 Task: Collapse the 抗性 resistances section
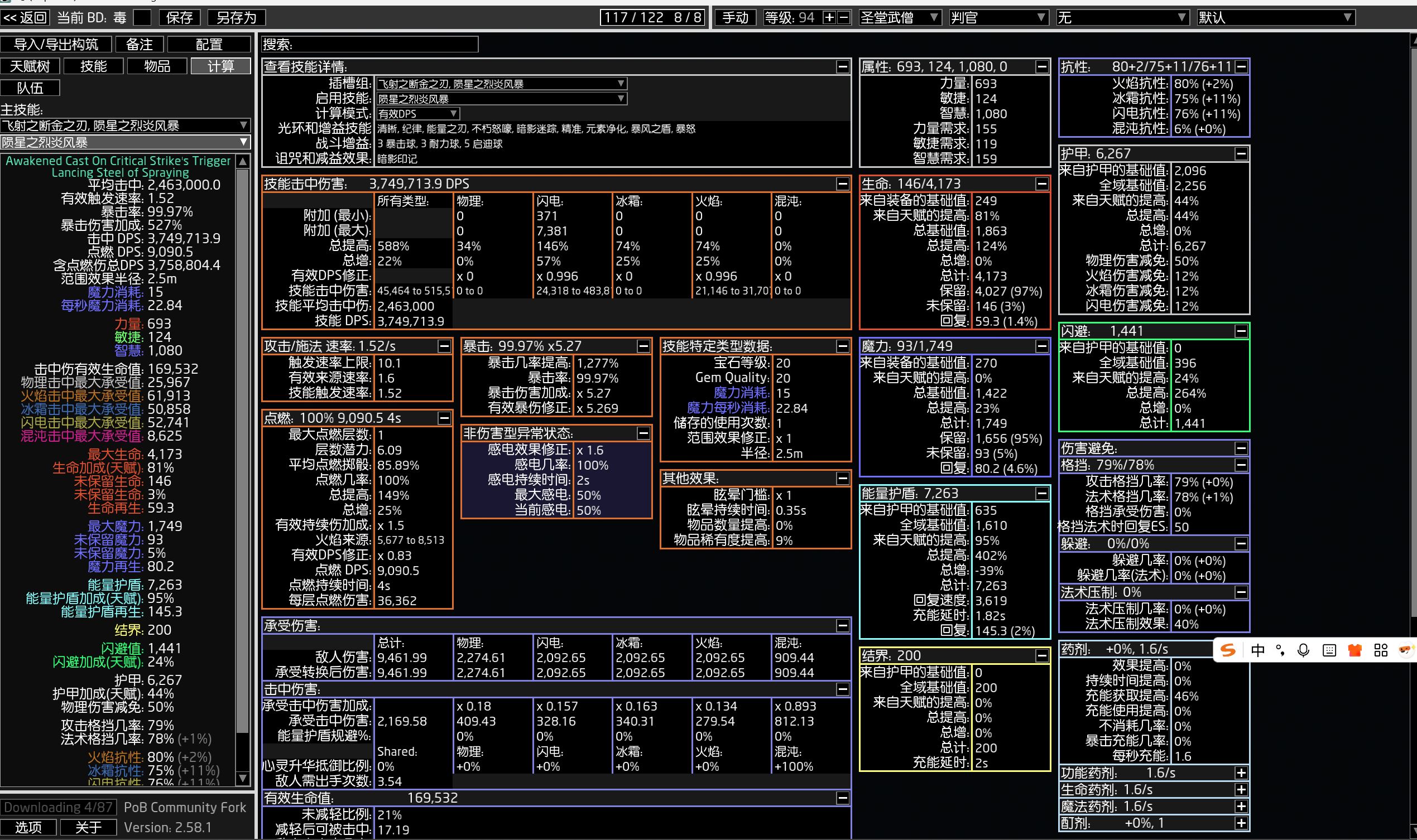coord(1241,67)
